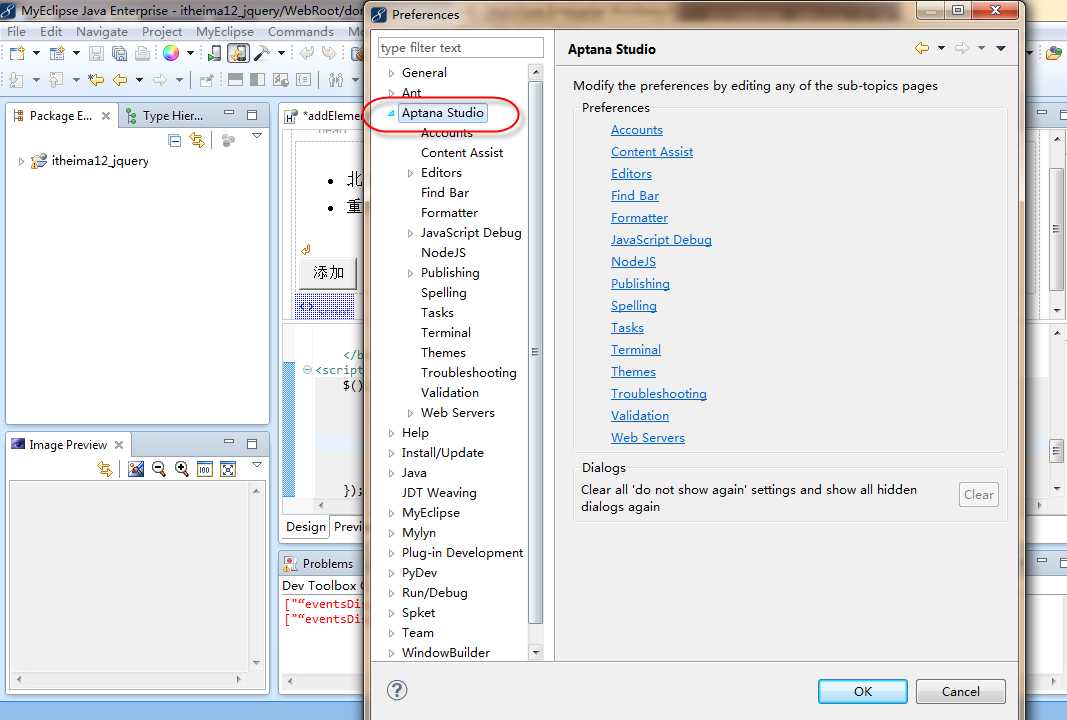Viewport: 1067px width, 720px height.
Task: Click the 100 percent size icon in Image Preview
Action: pos(204,469)
